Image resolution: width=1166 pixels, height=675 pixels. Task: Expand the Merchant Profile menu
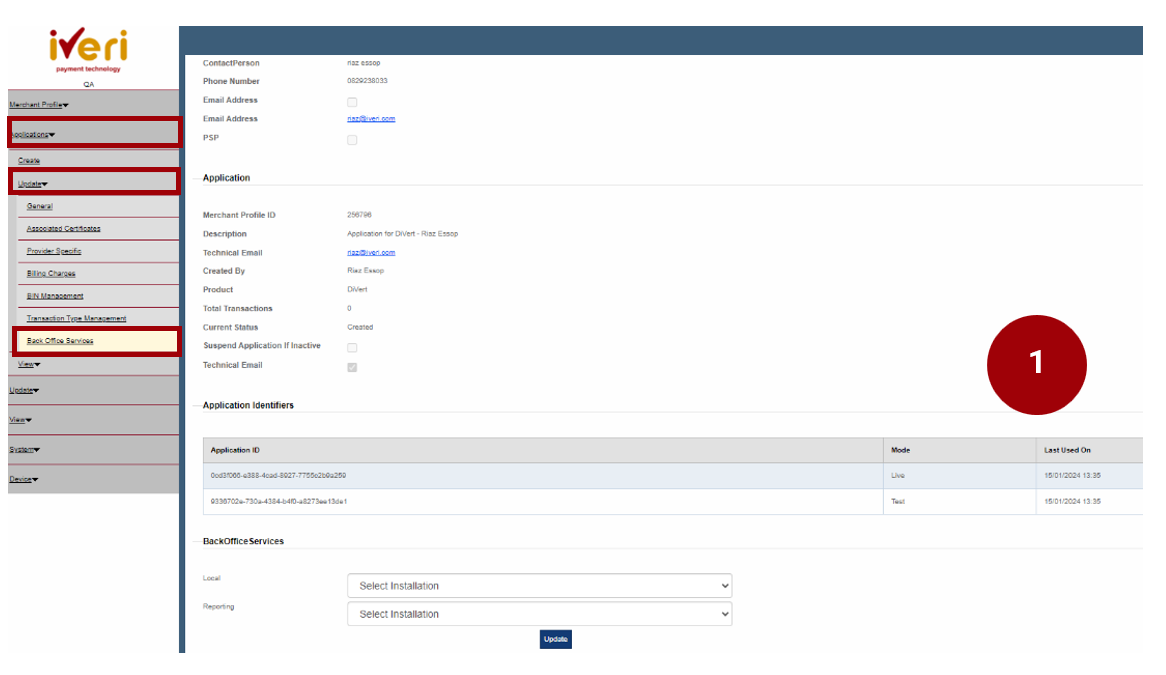(39, 105)
